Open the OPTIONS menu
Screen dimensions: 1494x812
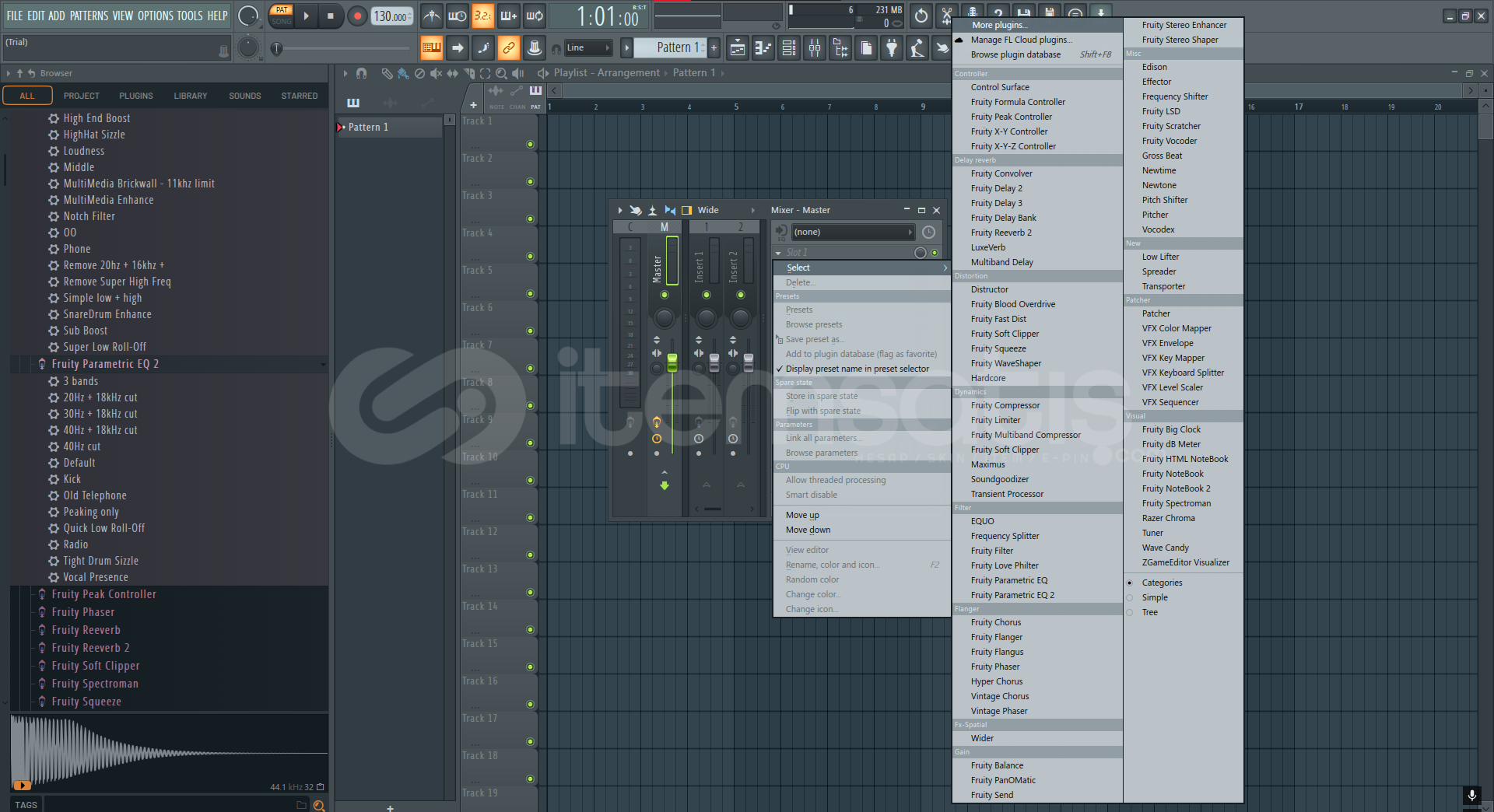pos(155,16)
